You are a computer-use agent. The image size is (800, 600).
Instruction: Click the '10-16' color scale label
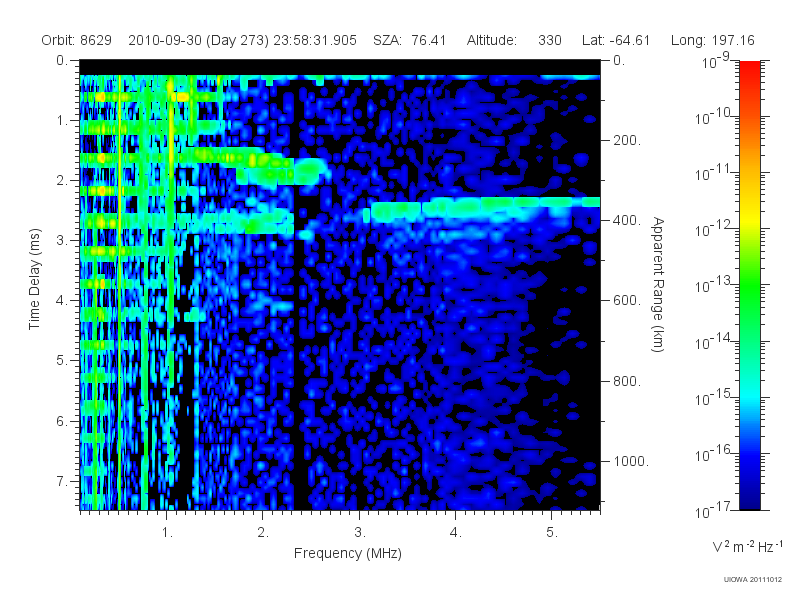pyautogui.click(x=715, y=454)
